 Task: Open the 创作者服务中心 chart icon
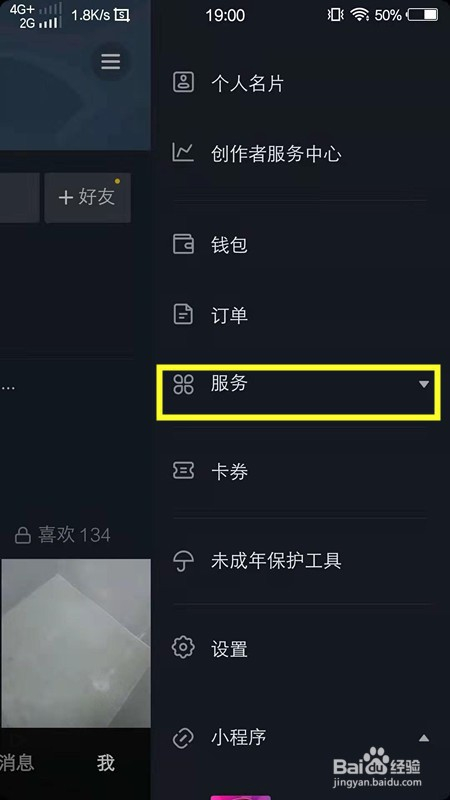click(x=183, y=153)
